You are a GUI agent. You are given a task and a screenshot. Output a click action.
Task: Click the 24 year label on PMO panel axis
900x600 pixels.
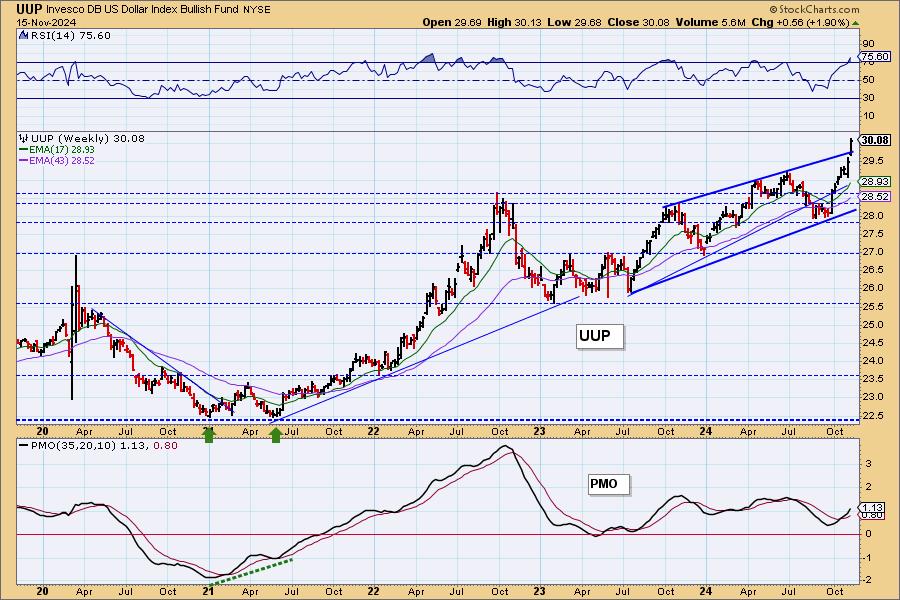click(705, 591)
